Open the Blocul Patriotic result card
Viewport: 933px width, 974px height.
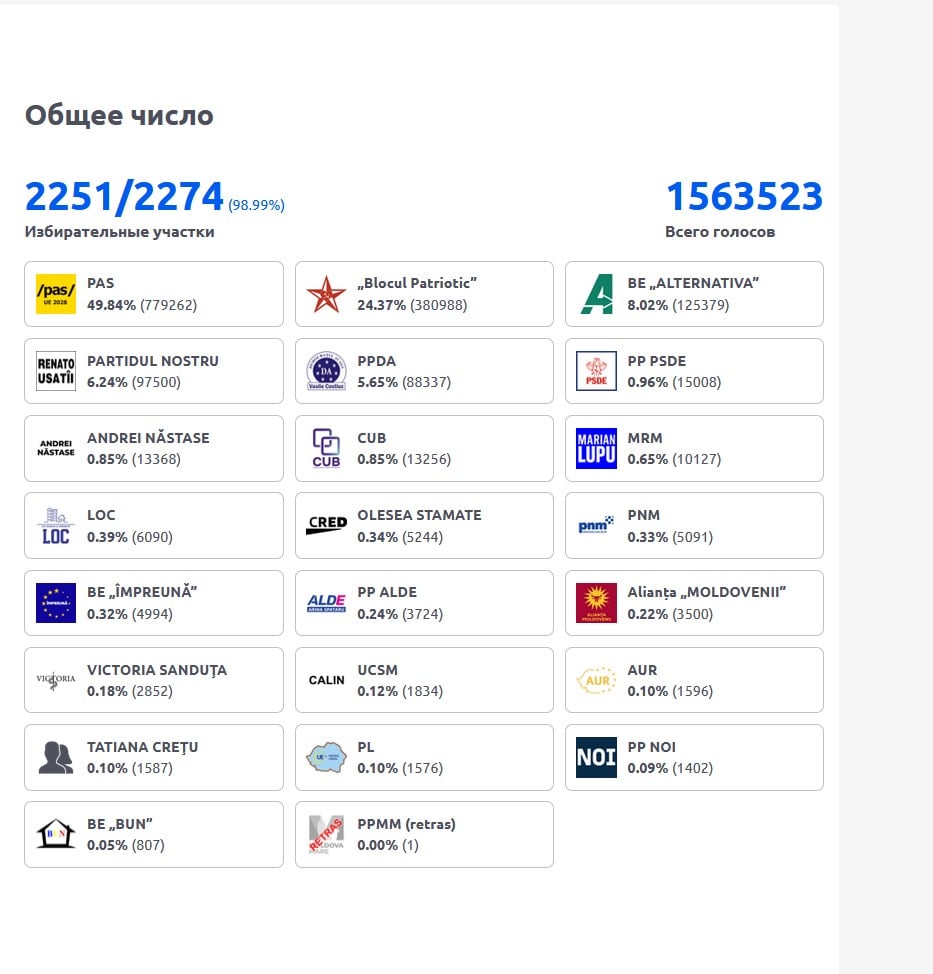point(424,294)
